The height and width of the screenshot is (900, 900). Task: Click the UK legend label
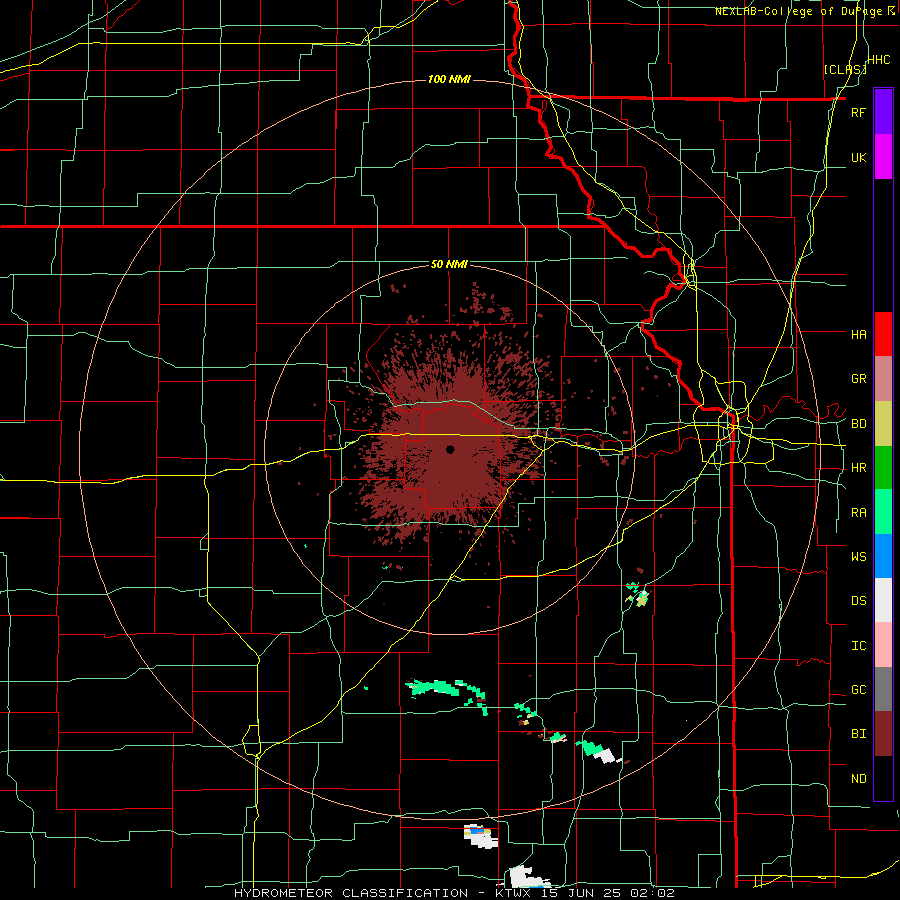[x=859, y=157]
